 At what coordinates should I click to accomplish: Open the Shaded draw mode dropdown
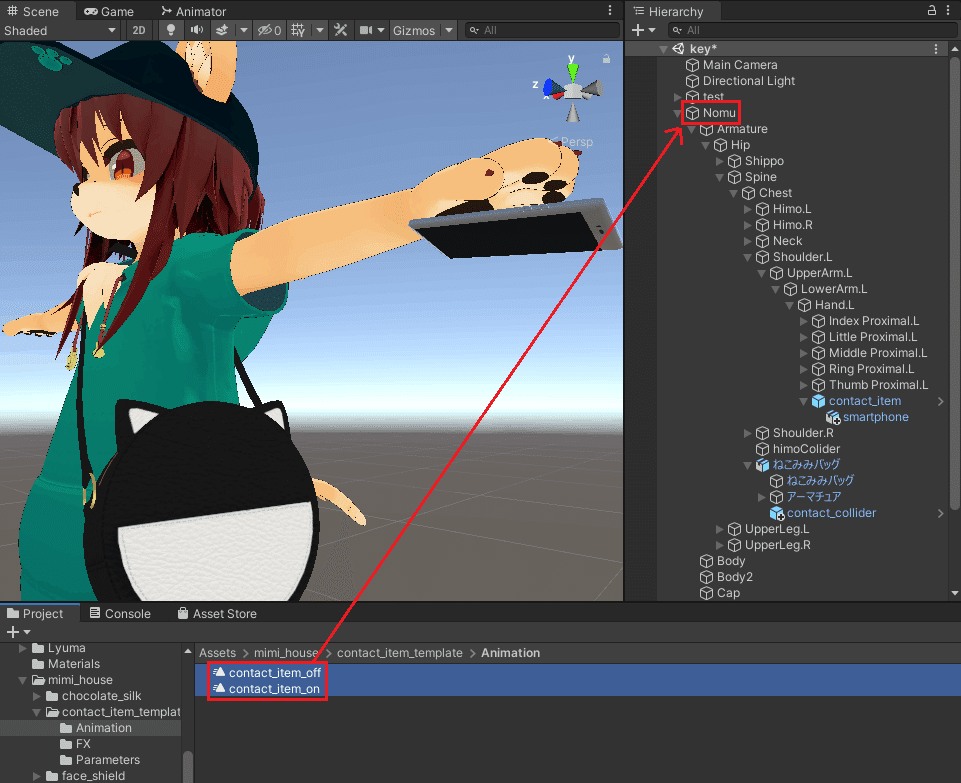pos(60,30)
